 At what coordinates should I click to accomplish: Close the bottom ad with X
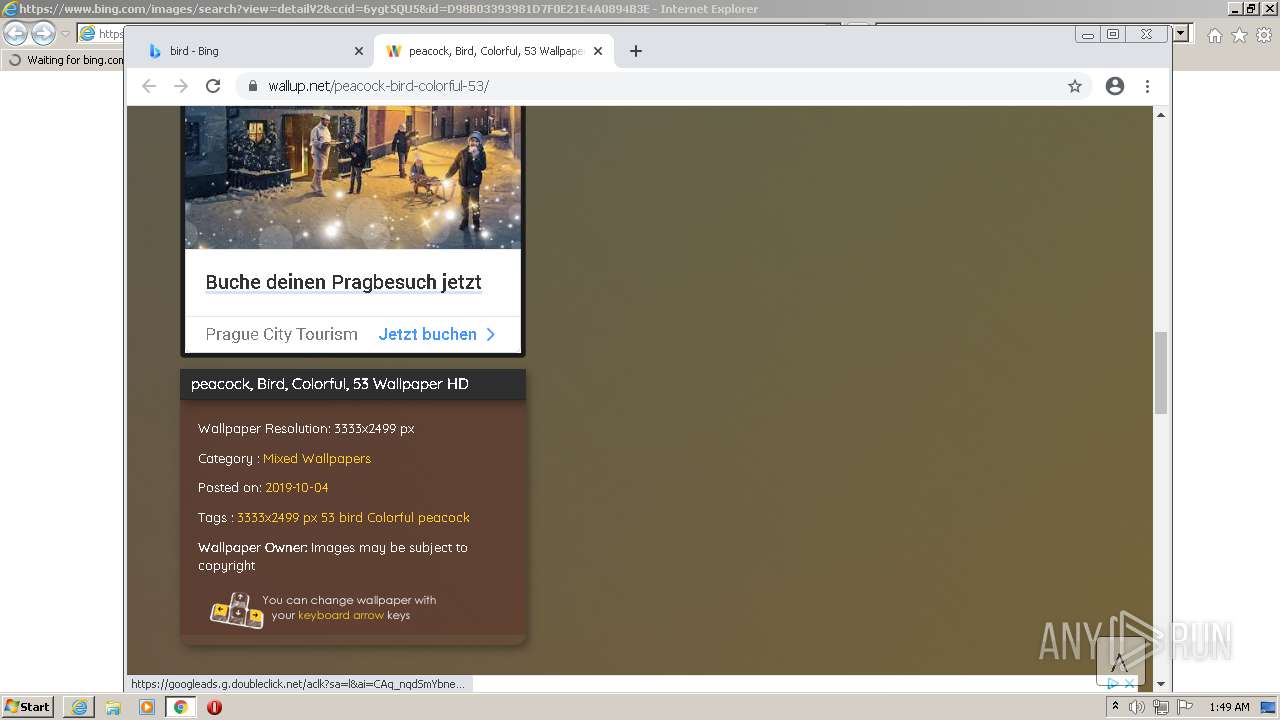(x=1129, y=684)
